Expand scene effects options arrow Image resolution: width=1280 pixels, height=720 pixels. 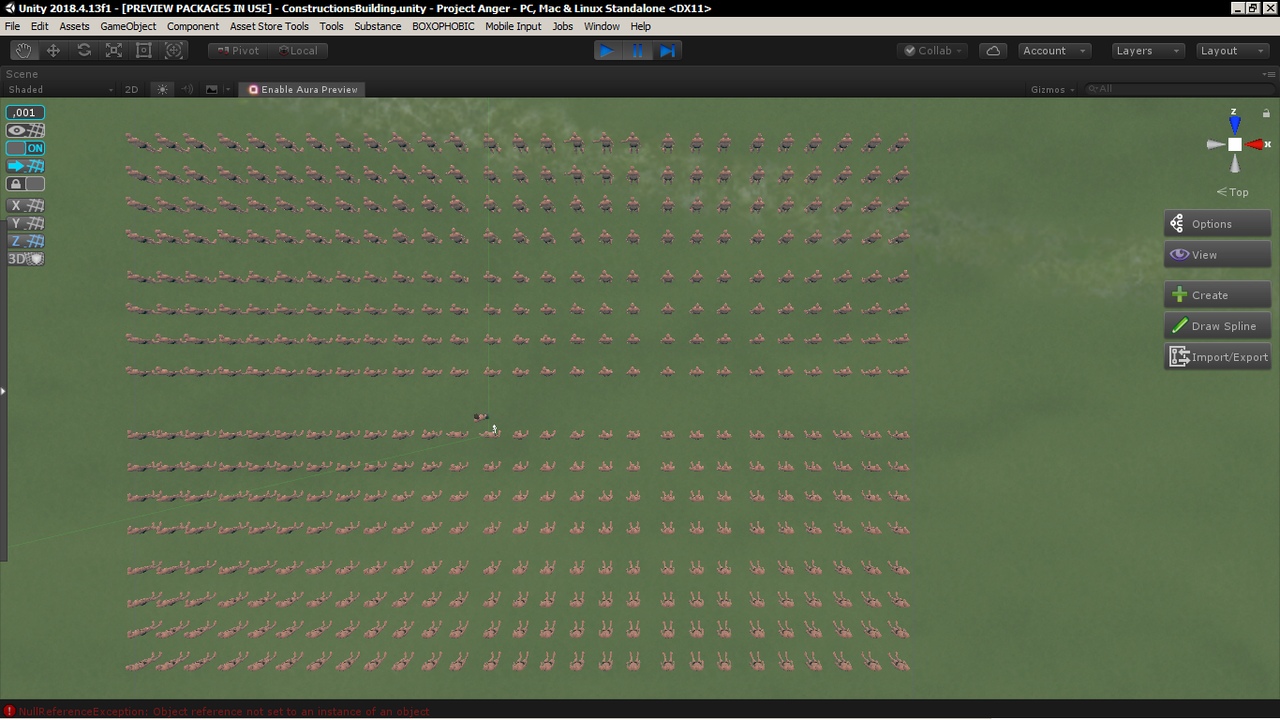click(x=228, y=89)
